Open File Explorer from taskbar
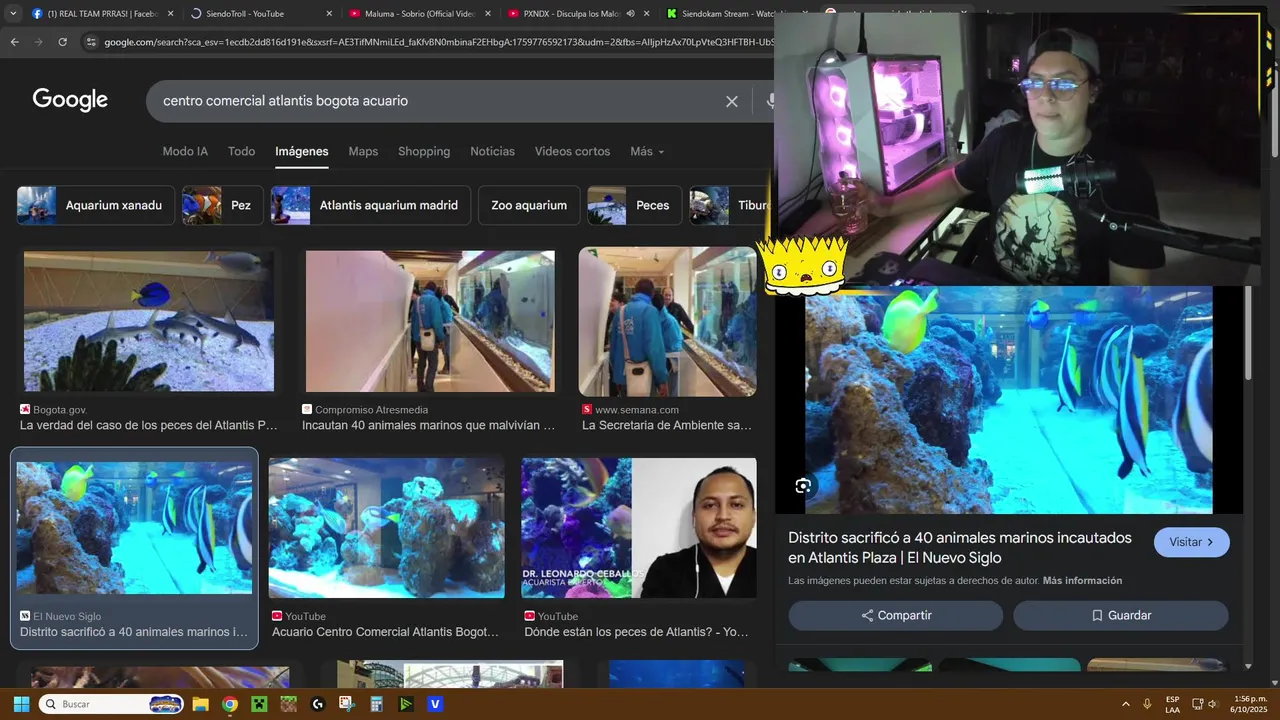 pyautogui.click(x=200, y=704)
